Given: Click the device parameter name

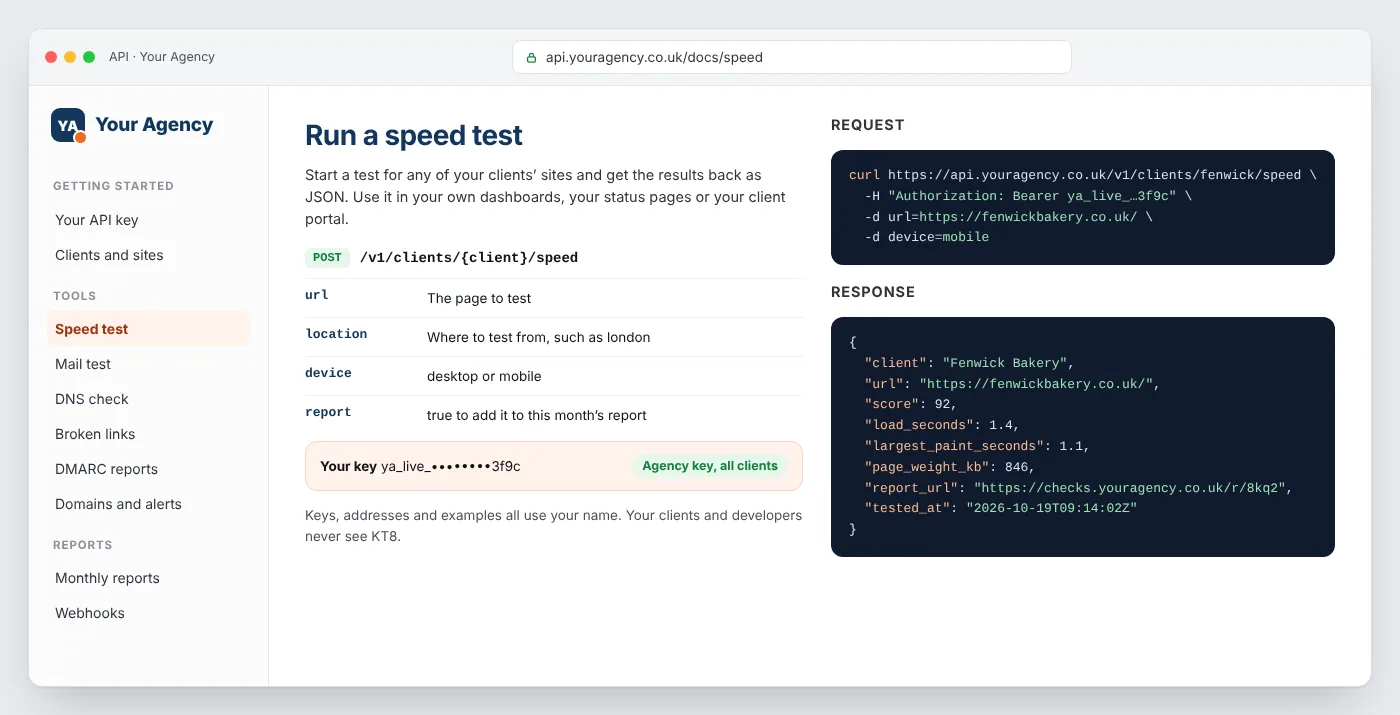Looking at the screenshot, I should [x=328, y=373].
